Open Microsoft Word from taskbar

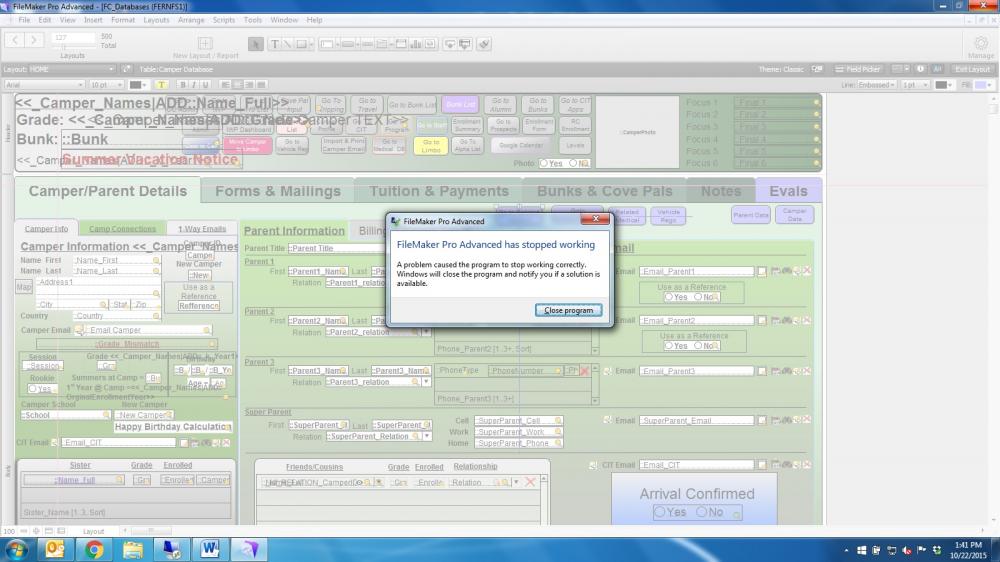pyautogui.click(x=210, y=549)
